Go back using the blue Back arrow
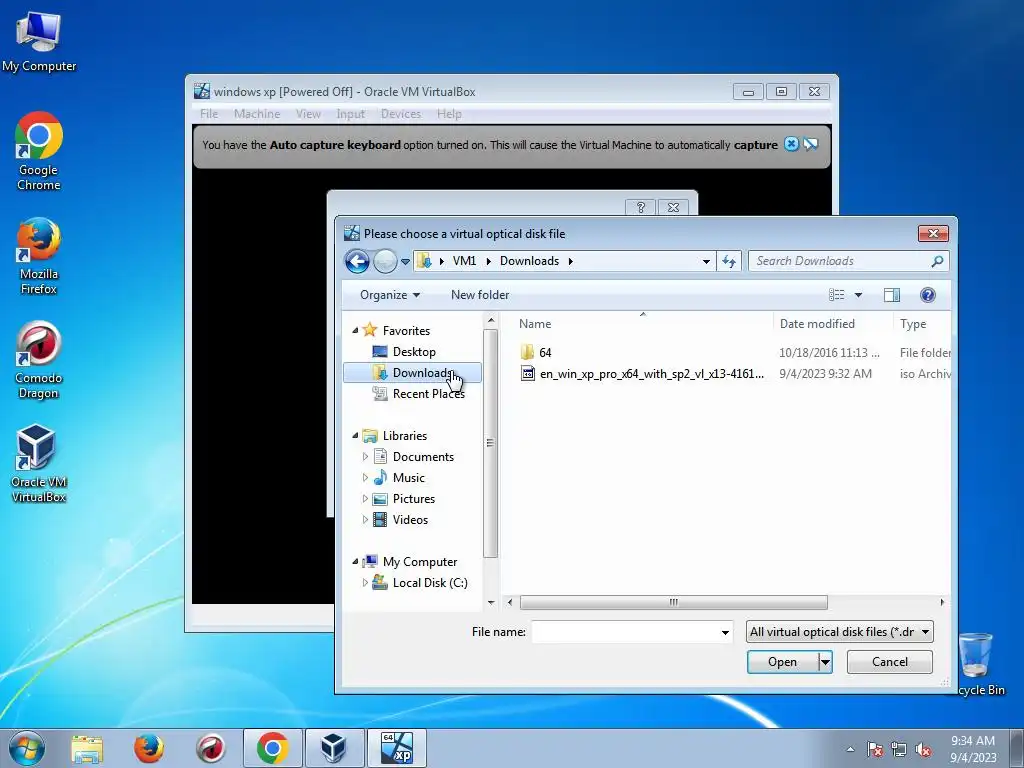The width and height of the screenshot is (1024, 768). (x=357, y=262)
